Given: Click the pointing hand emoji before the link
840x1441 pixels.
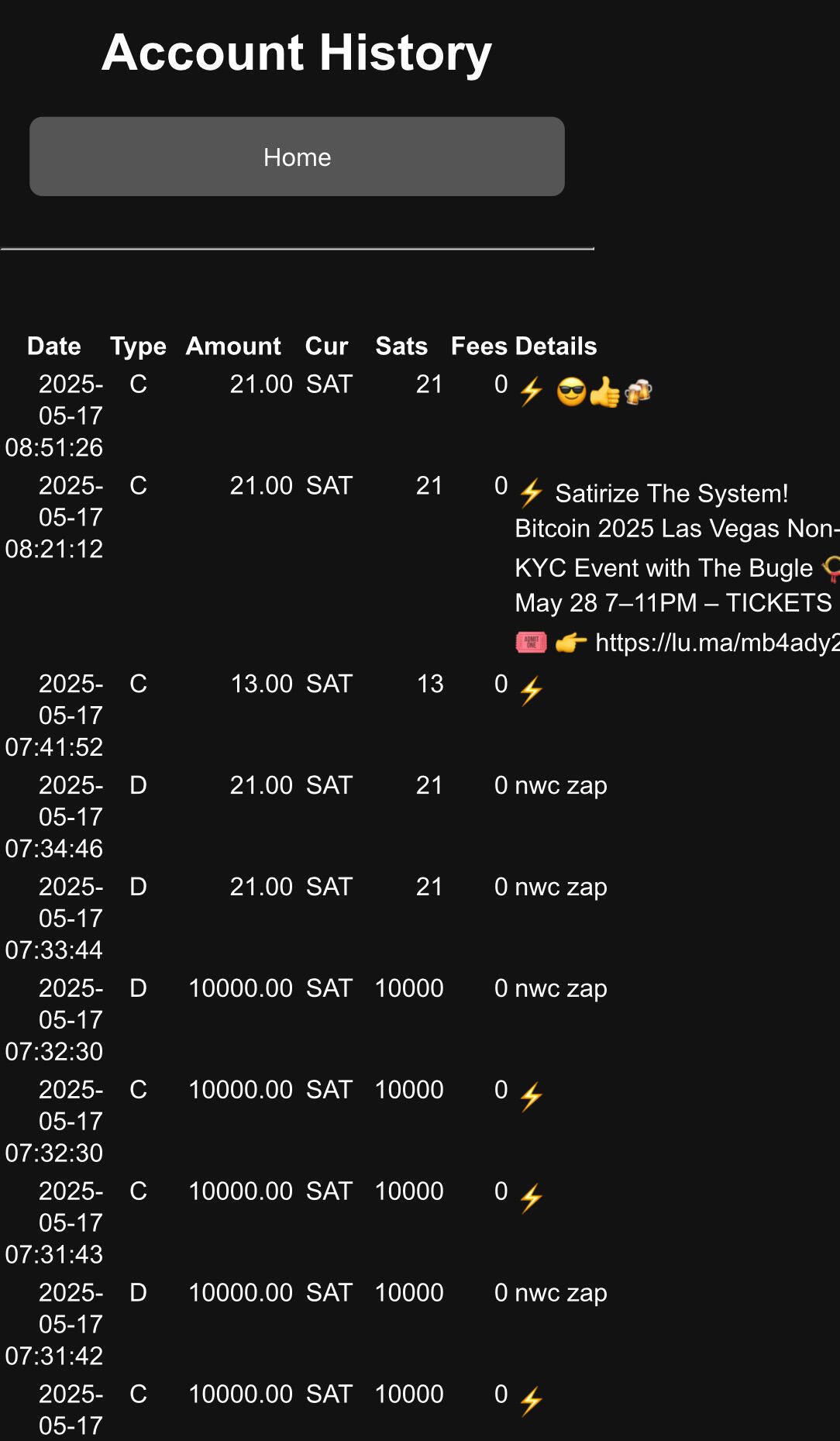Looking at the screenshot, I should (571, 643).
